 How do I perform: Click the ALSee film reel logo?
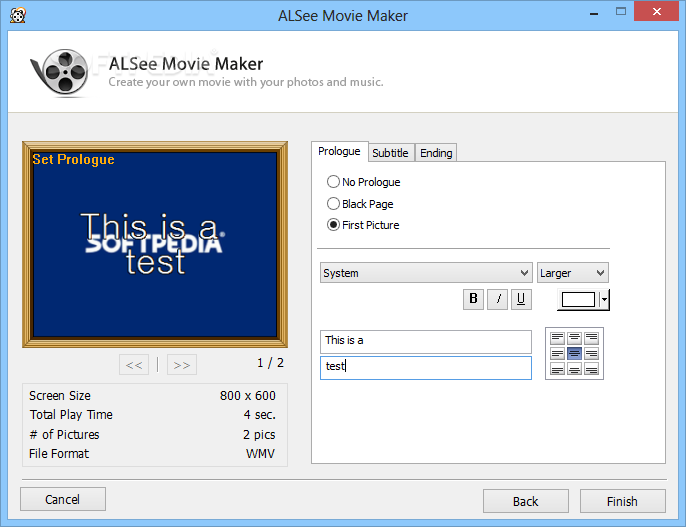(x=60, y=72)
